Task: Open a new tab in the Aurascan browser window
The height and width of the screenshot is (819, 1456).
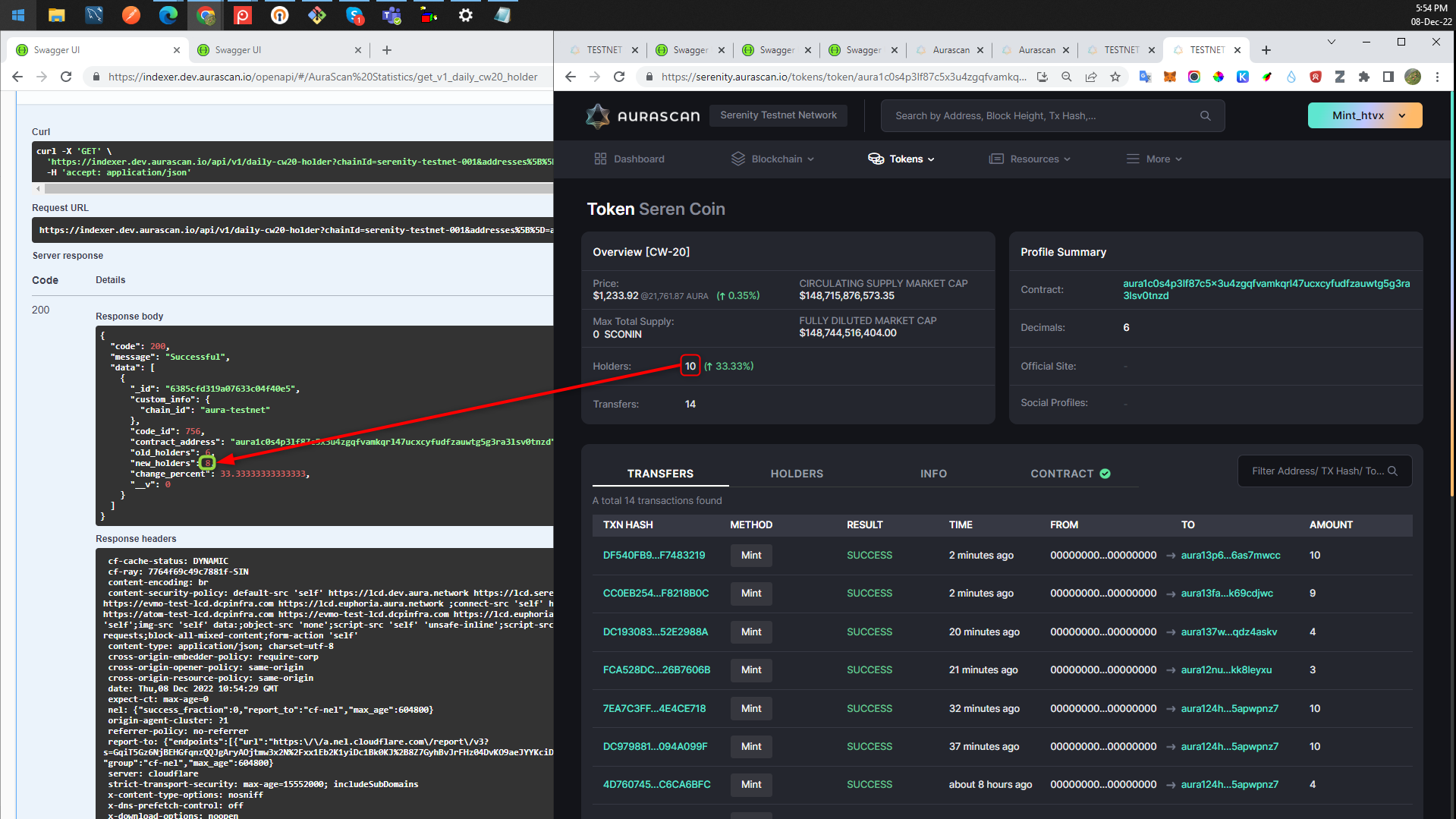Action: pyautogui.click(x=1266, y=50)
